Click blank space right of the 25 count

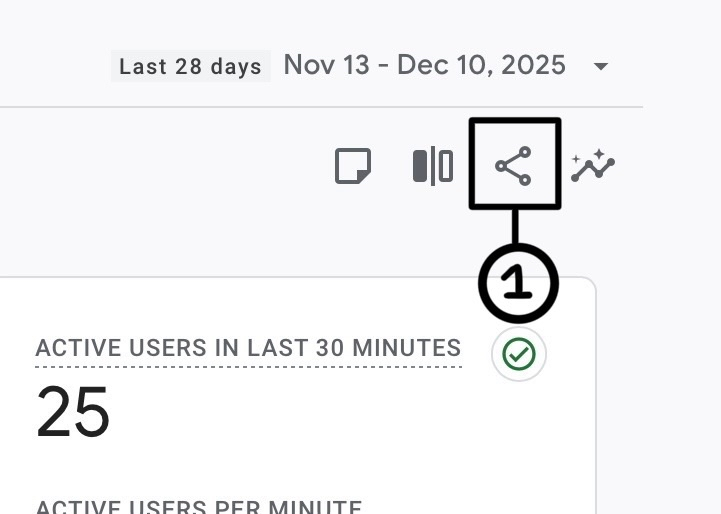[x=300, y=415]
